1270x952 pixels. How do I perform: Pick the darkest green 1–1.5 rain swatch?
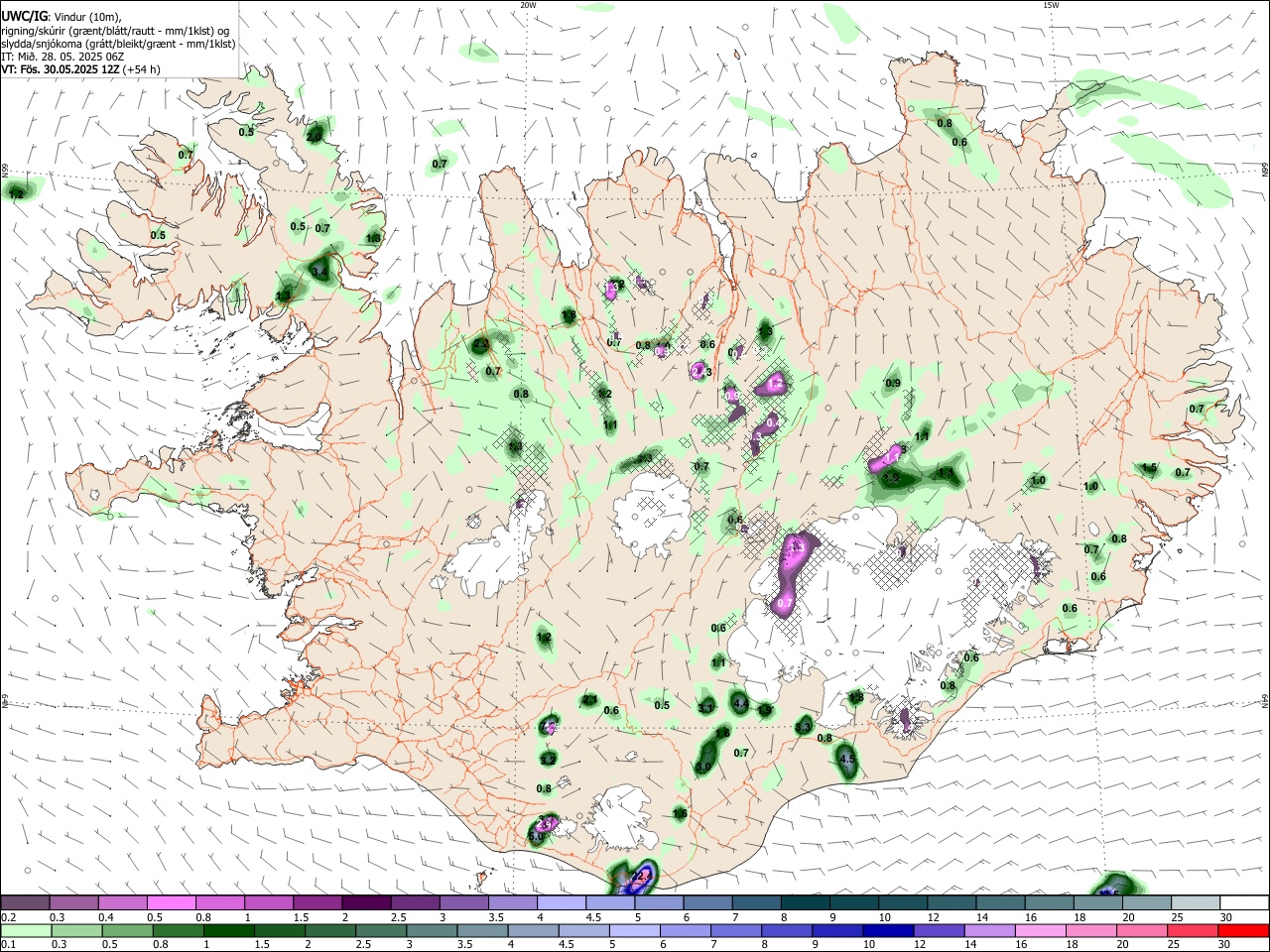tap(228, 930)
